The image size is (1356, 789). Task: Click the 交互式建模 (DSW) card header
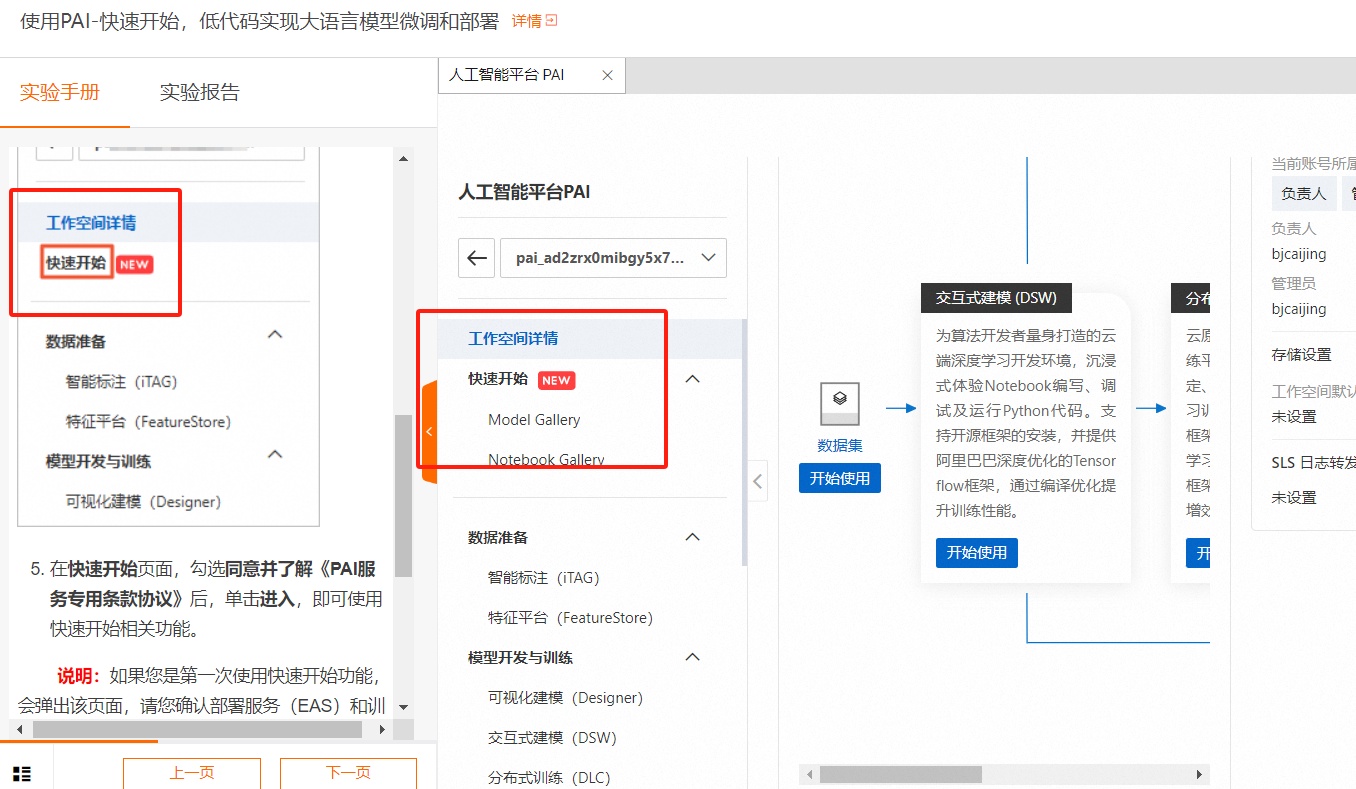[996, 298]
